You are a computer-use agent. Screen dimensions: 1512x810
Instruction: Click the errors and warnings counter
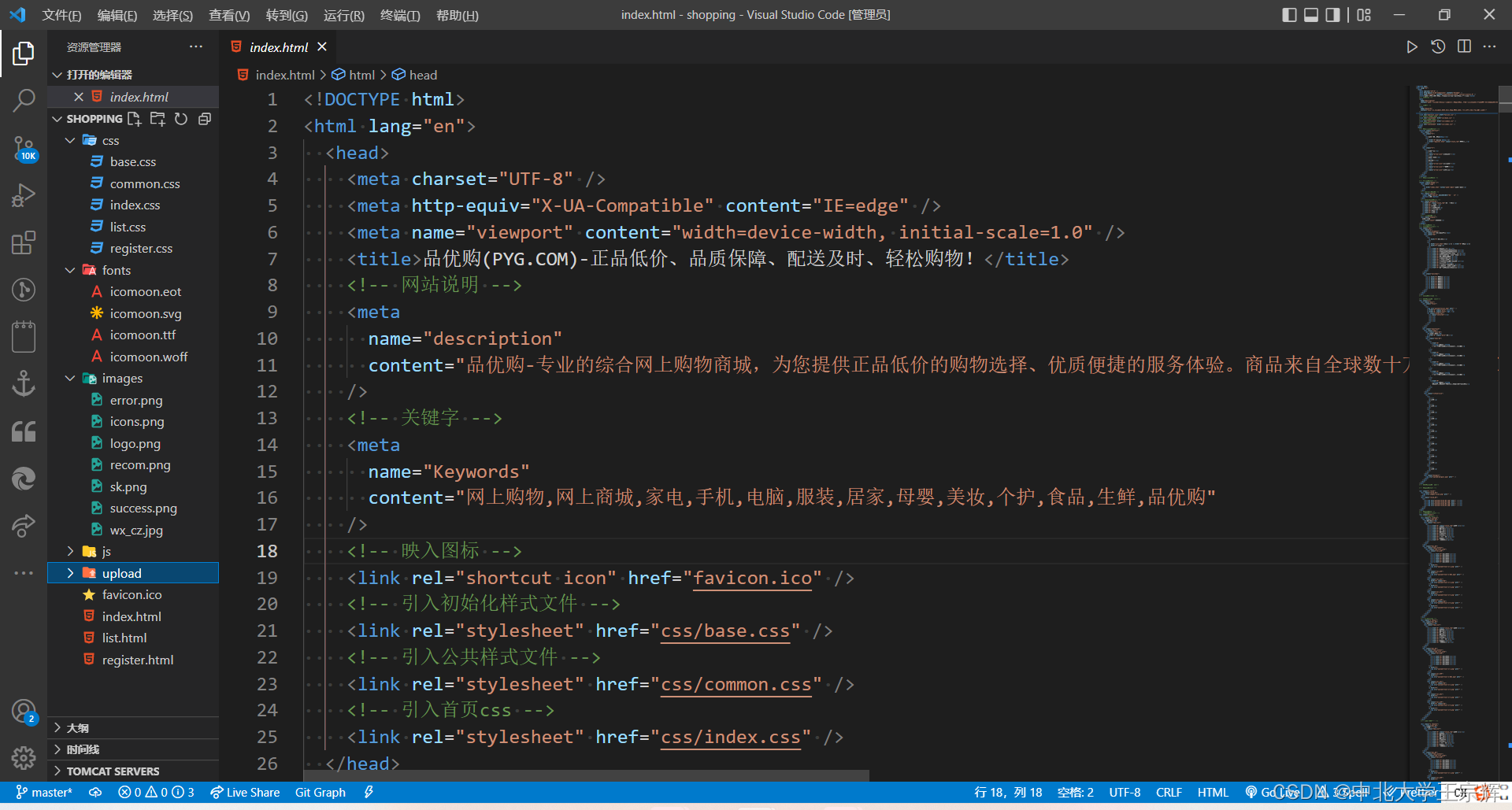156,792
